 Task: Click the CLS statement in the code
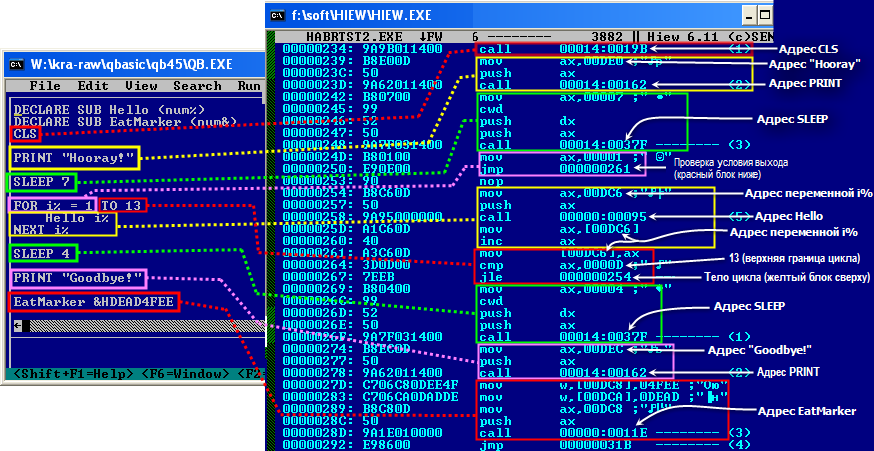pyautogui.click(x=25, y=133)
